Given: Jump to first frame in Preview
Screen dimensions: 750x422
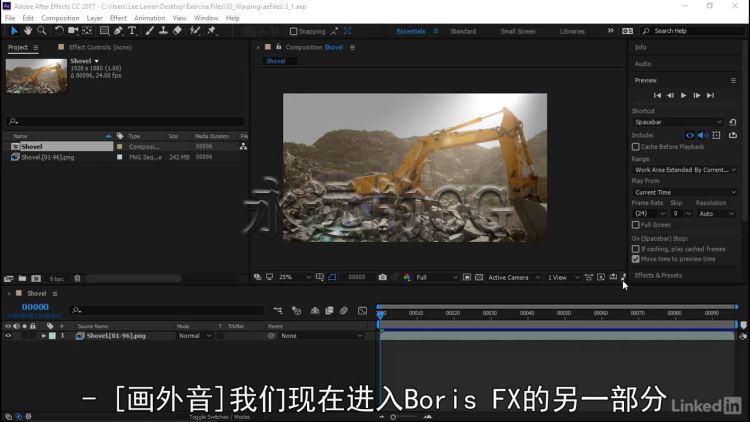Looking at the screenshot, I should (657, 96).
